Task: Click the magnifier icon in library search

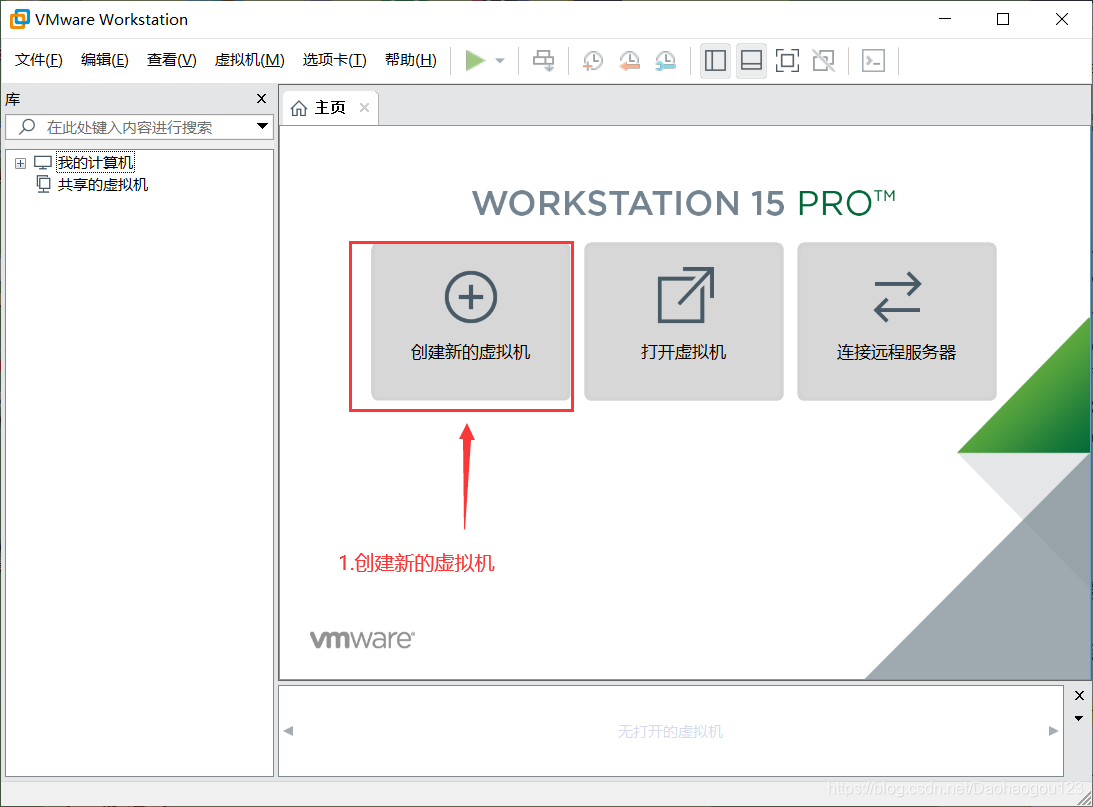Action: (x=27, y=126)
